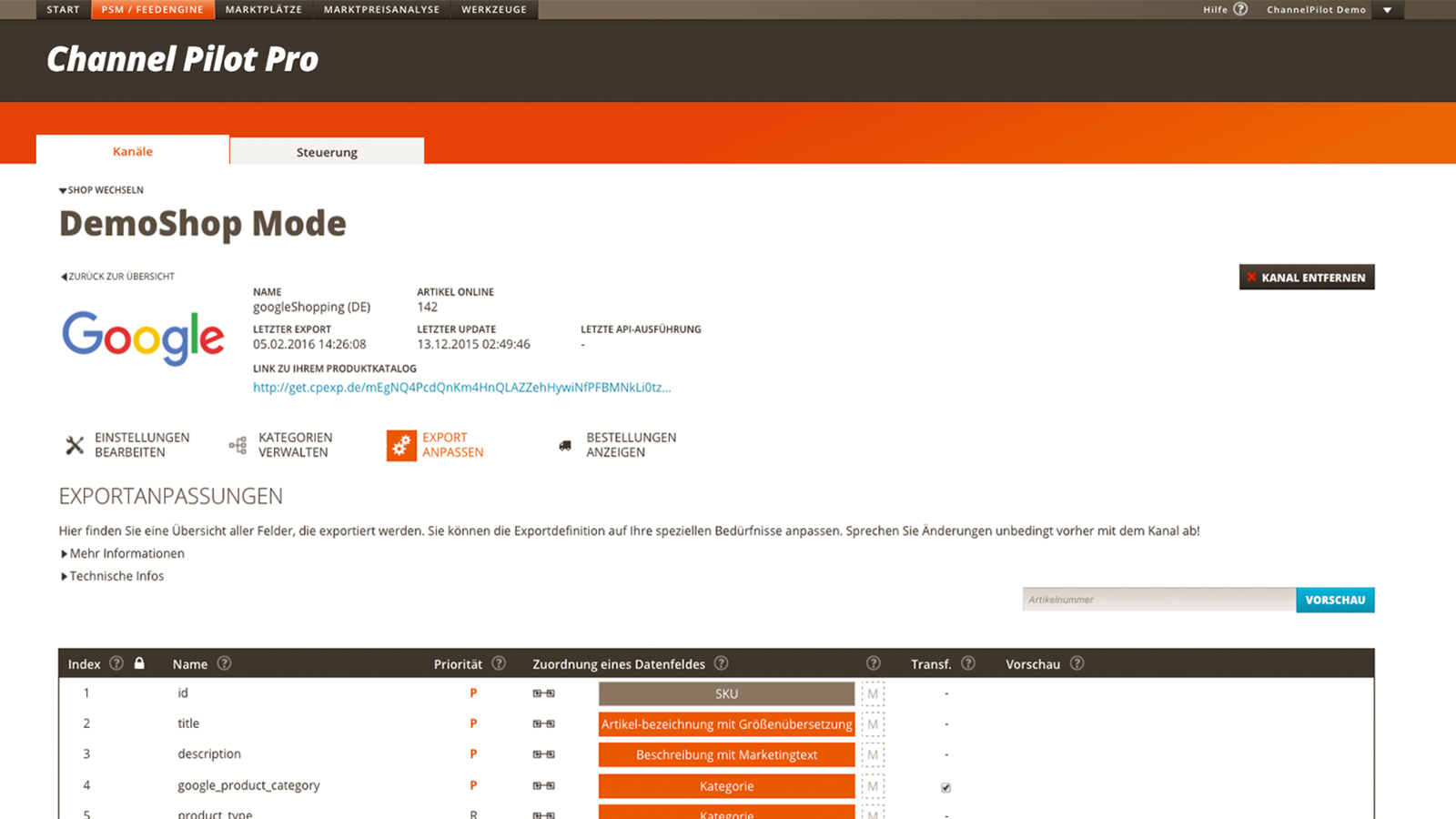This screenshot has height=819, width=1456.
Task: Click help icon next to Vorschau header
Action: (x=1077, y=663)
